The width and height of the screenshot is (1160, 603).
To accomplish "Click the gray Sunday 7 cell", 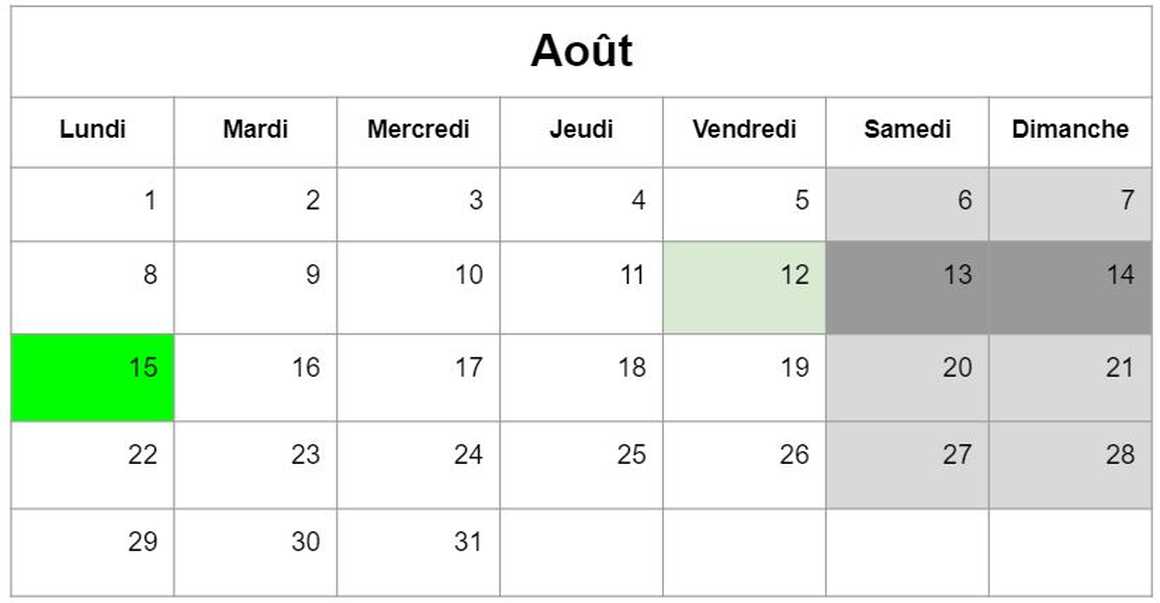I will click(1070, 204).
